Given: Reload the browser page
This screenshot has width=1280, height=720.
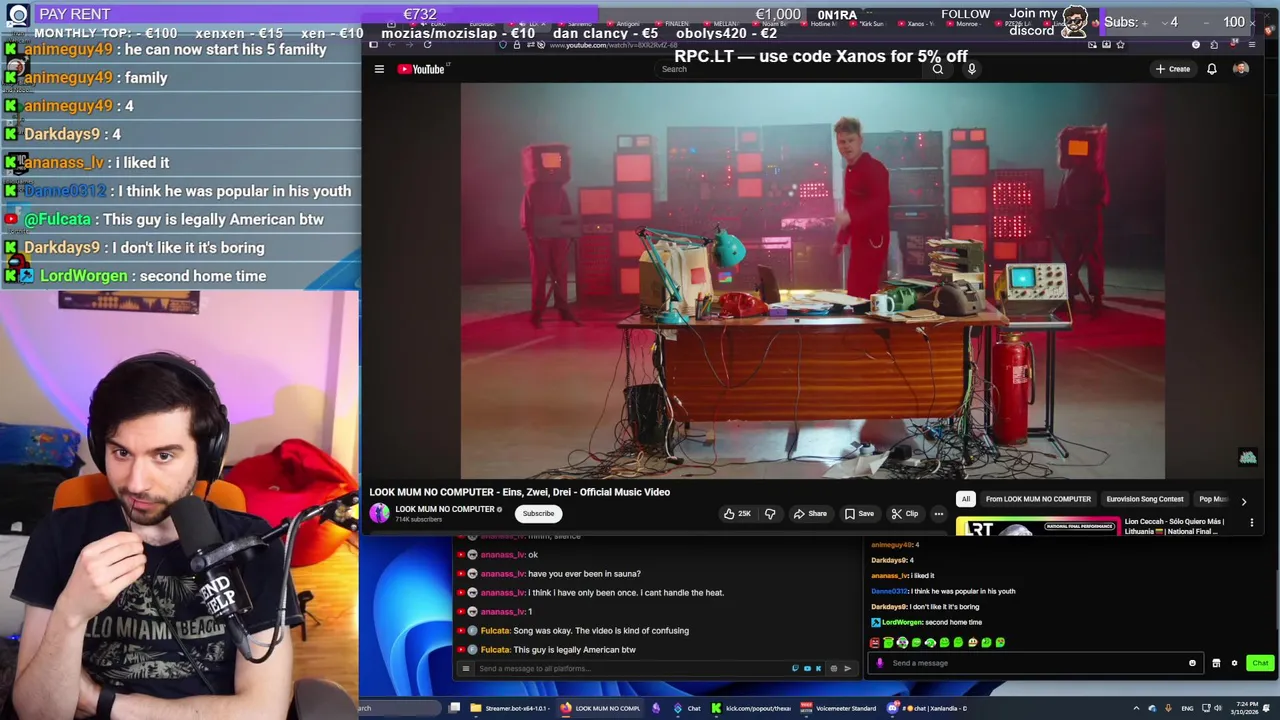Looking at the screenshot, I should click(x=427, y=44).
